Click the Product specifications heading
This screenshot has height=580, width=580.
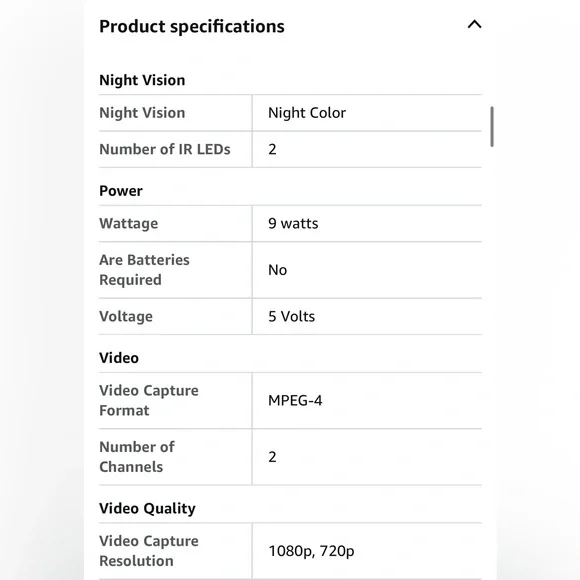point(192,26)
